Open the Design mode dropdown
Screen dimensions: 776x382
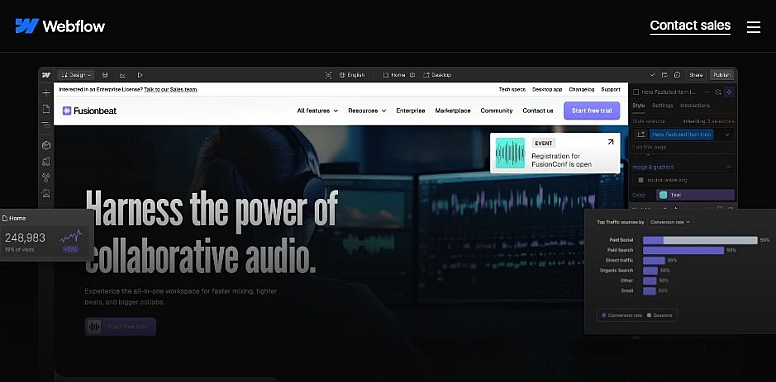point(76,75)
